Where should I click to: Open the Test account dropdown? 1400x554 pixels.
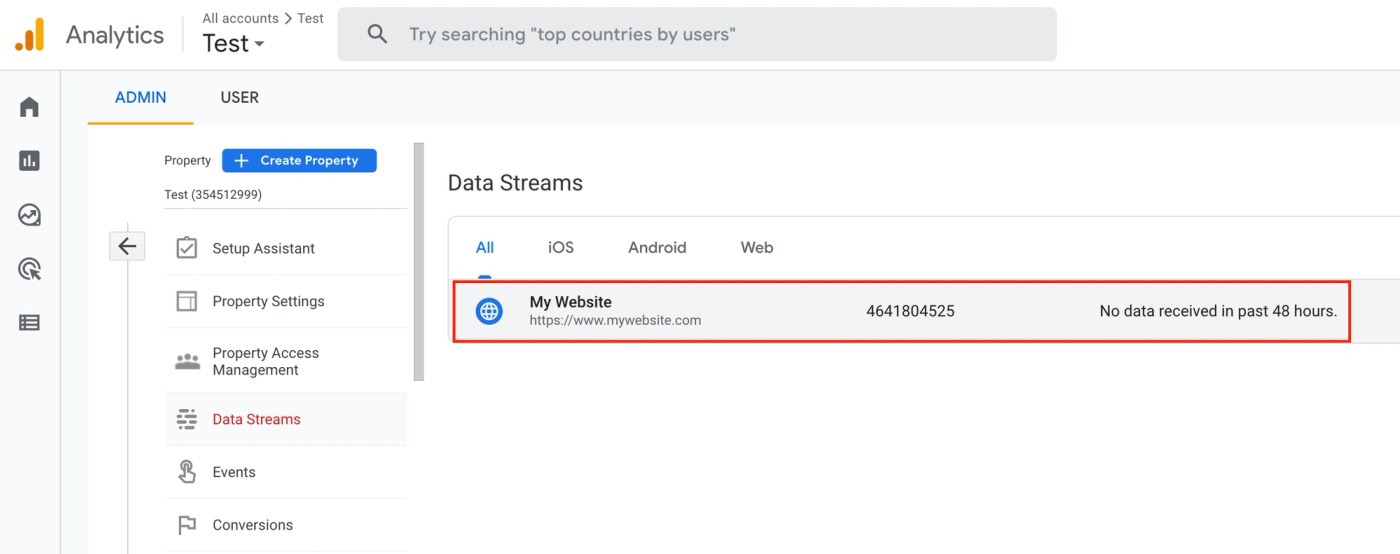click(233, 44)
